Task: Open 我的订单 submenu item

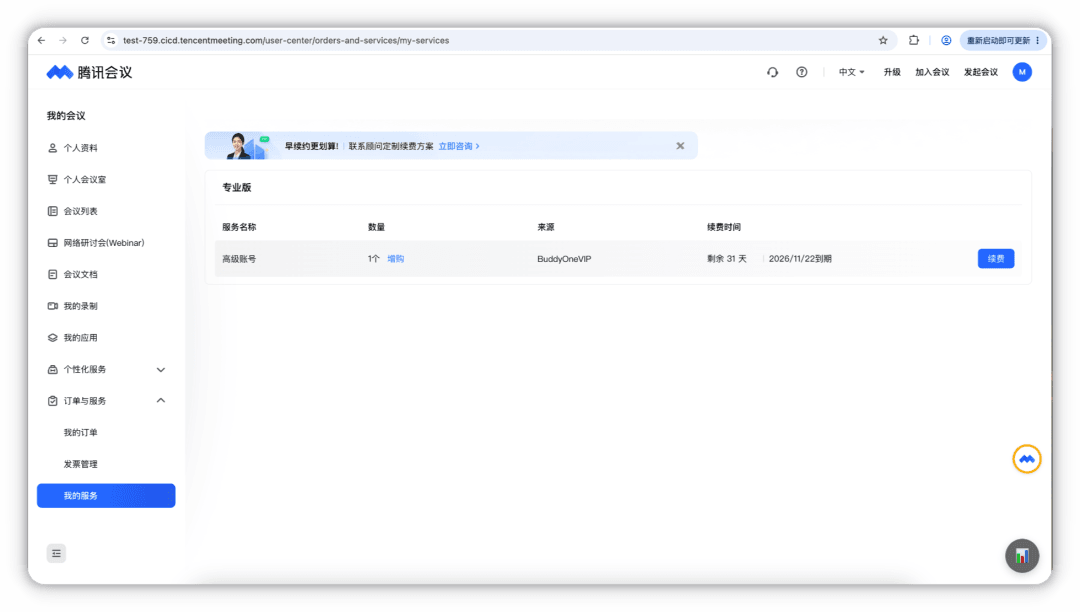Action: point(106,432)
